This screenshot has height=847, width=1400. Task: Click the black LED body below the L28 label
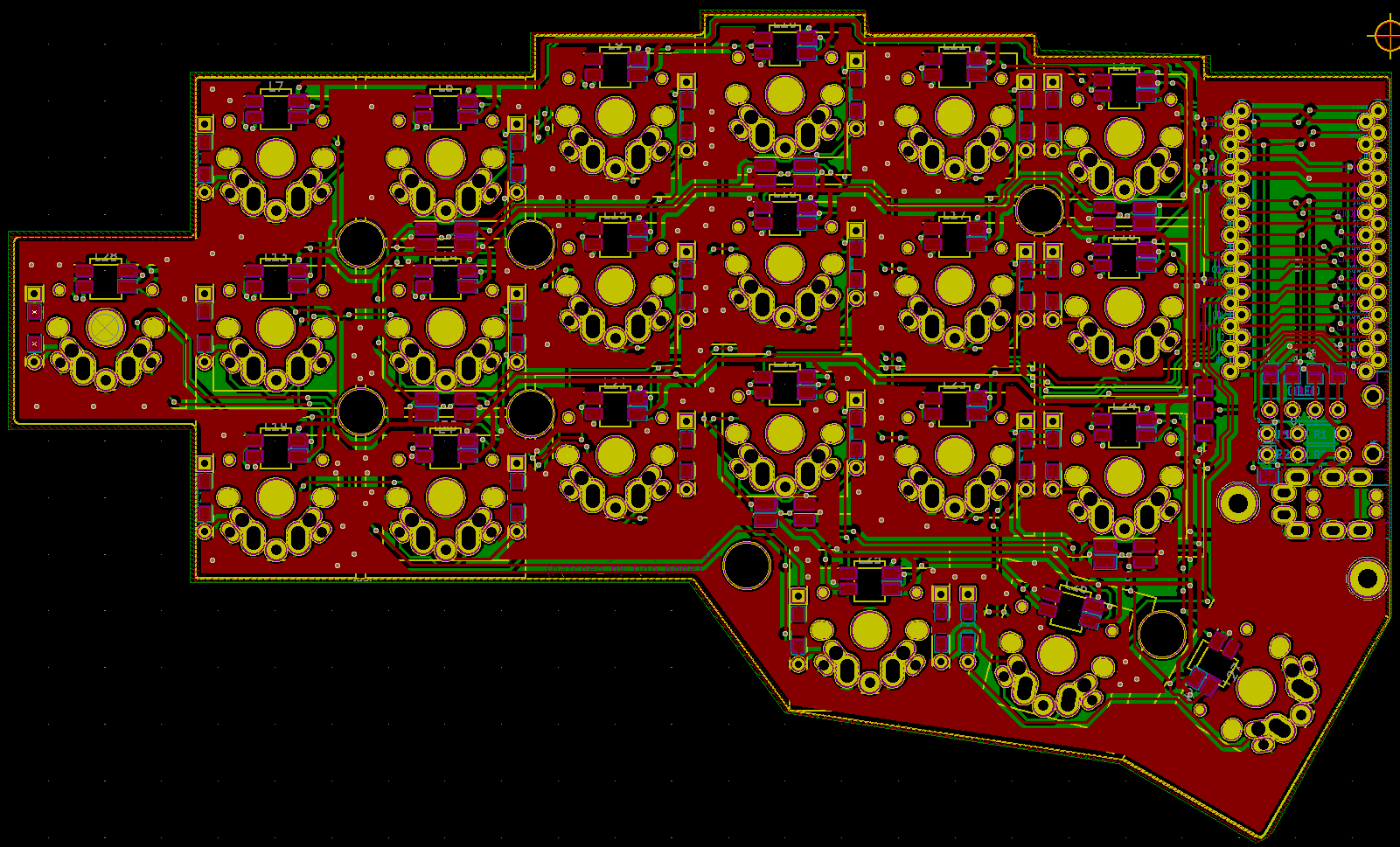pyautogui.click(x=106, y=281)
